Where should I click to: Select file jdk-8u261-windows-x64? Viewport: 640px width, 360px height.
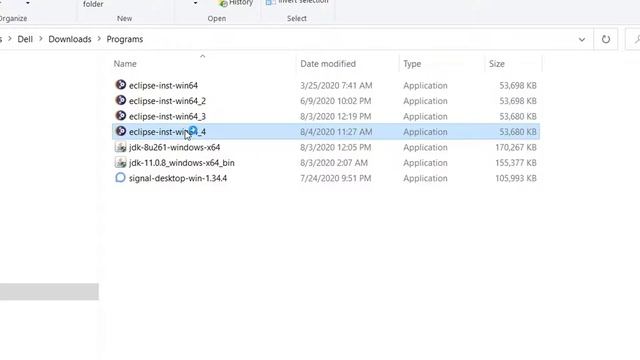[175, 147]
